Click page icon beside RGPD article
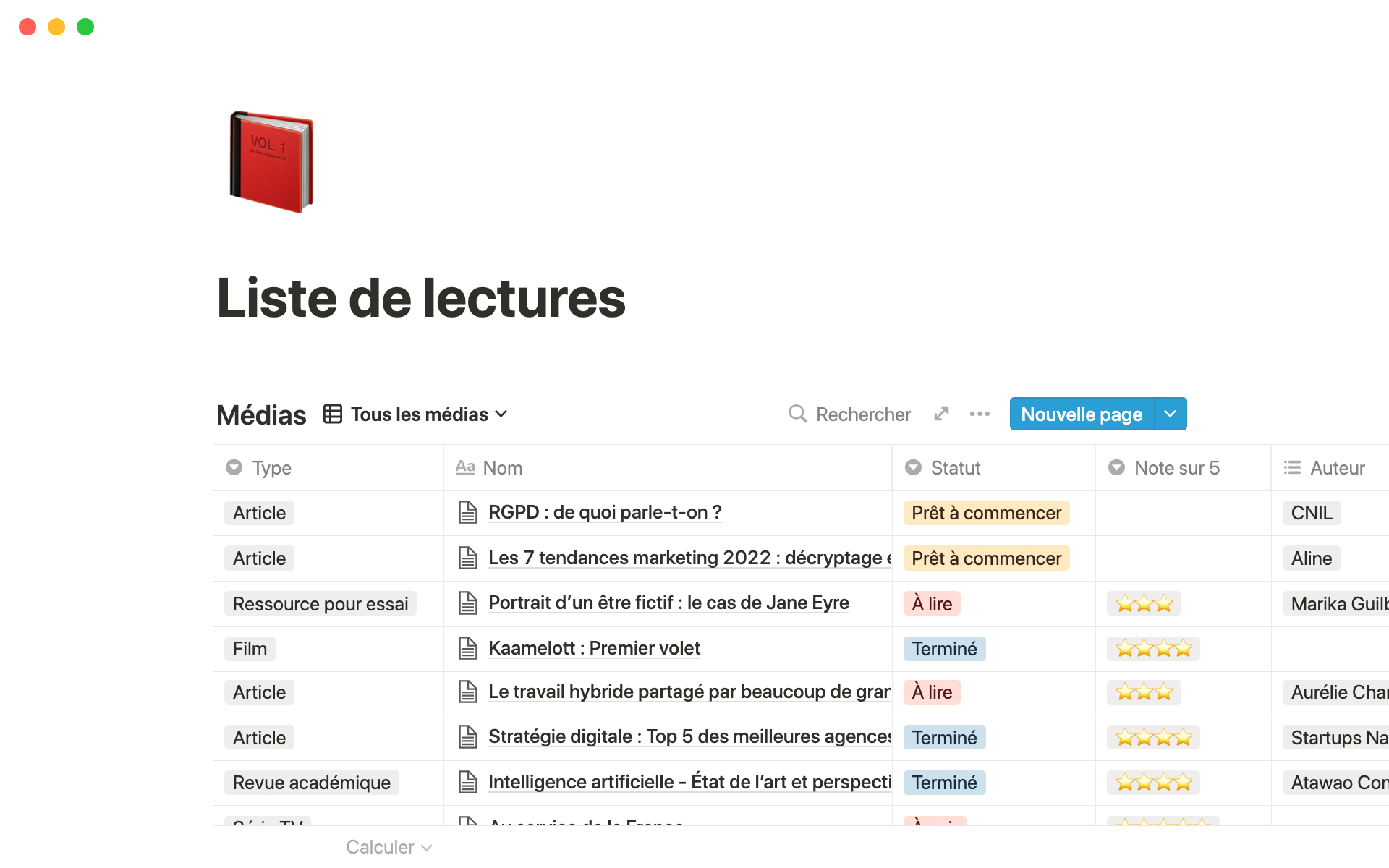This screenshot has width=1389, height=868. point(468,513)
